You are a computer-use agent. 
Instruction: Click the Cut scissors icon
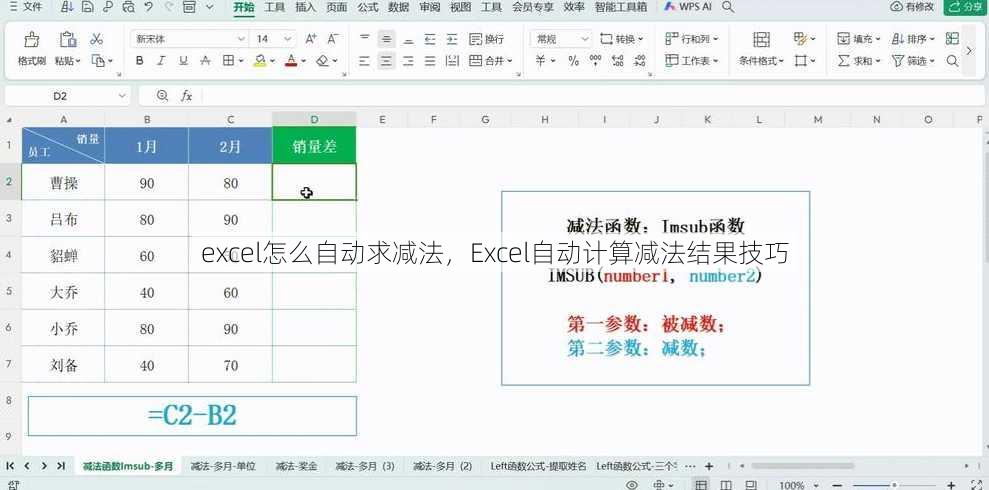click(97, 39)
